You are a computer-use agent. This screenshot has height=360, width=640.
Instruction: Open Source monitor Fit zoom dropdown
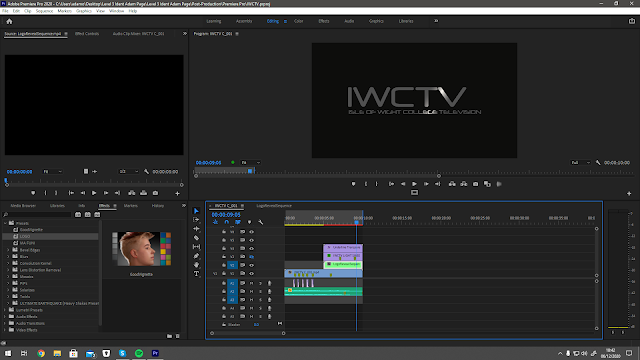pyautogui.click(x=53, y=172)
